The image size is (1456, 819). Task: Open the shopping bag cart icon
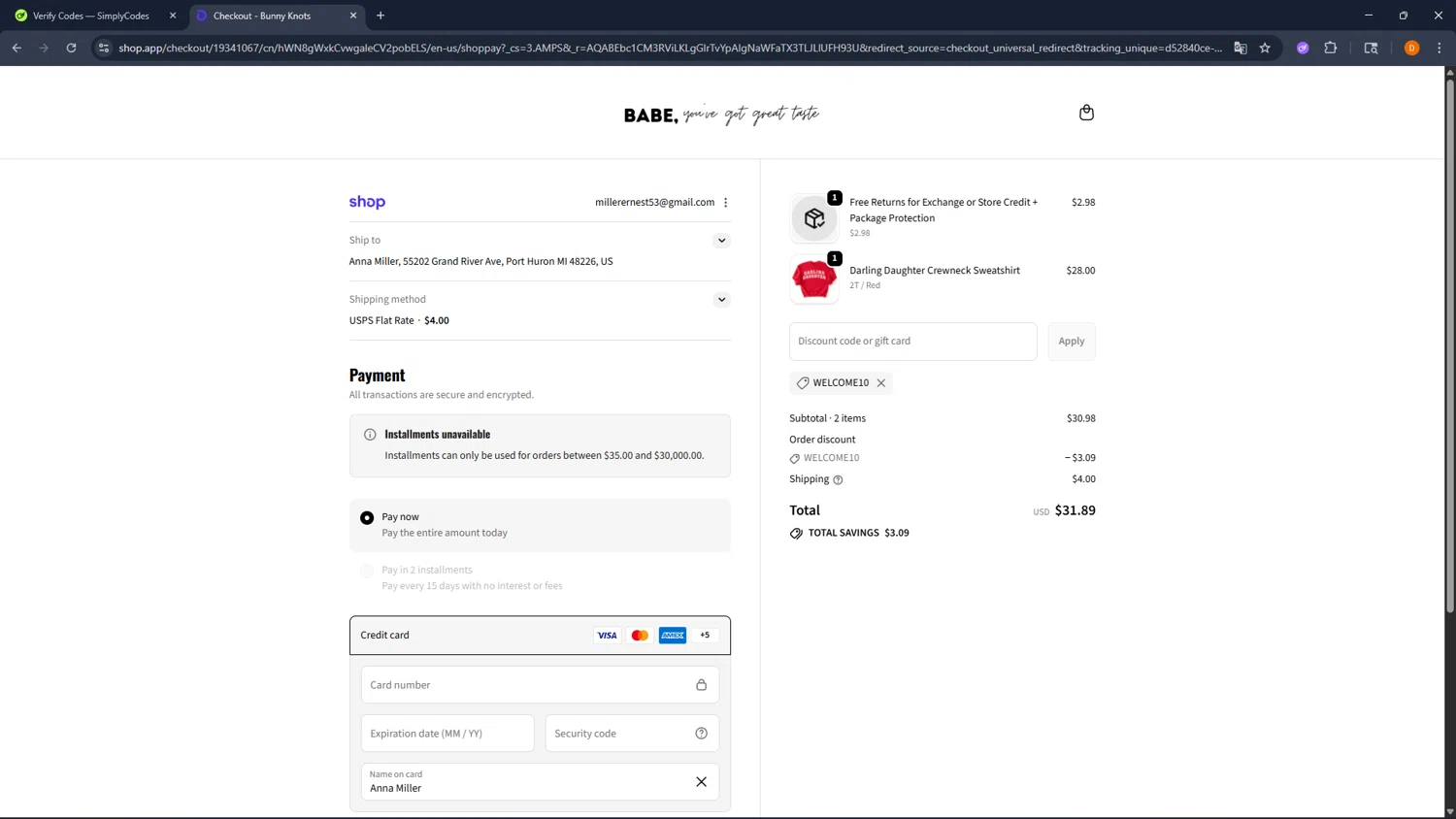(1086, 113)
